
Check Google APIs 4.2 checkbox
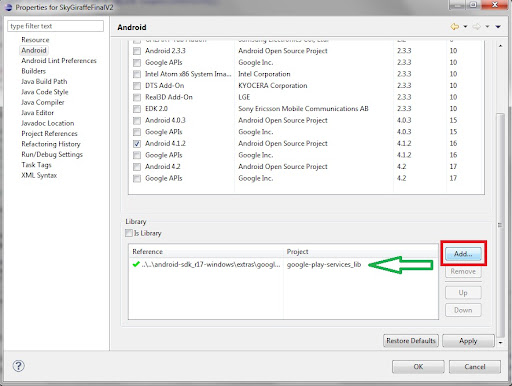coord(137,178)
